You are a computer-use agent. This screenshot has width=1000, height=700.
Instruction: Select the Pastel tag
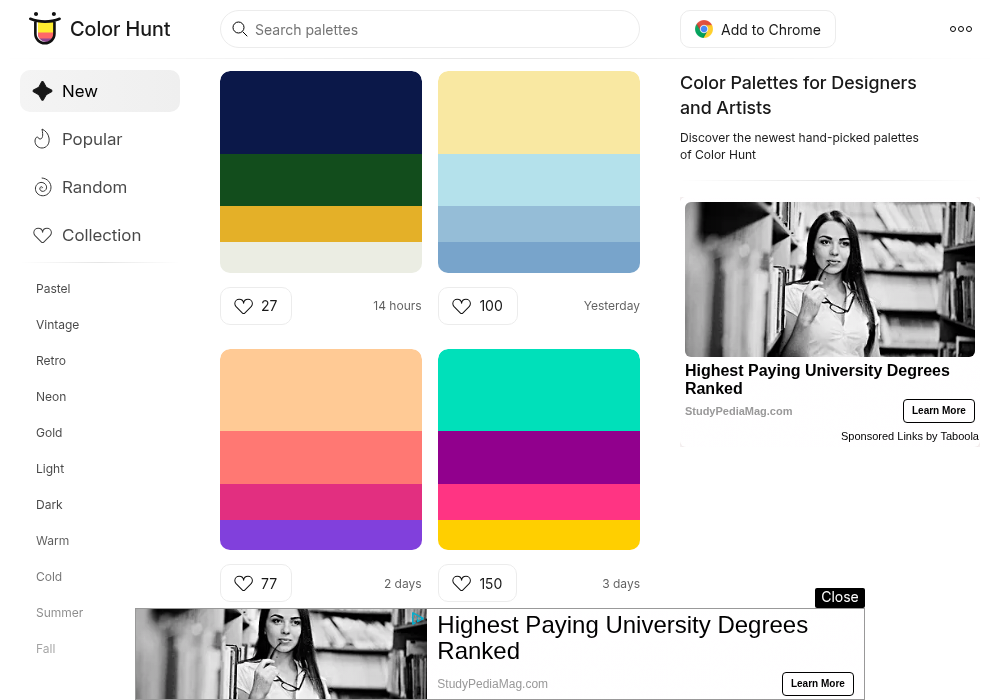click(53, 289)
